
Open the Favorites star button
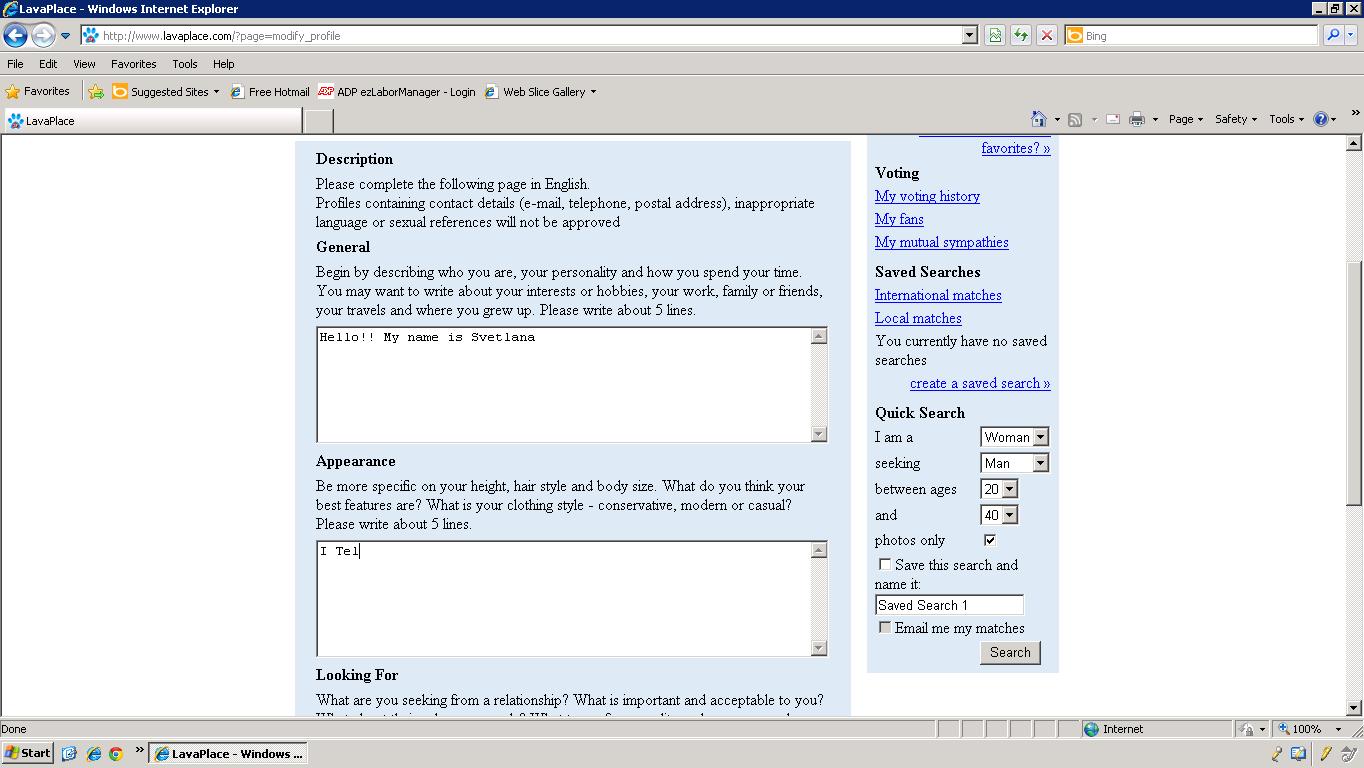(x=38, y=91)
